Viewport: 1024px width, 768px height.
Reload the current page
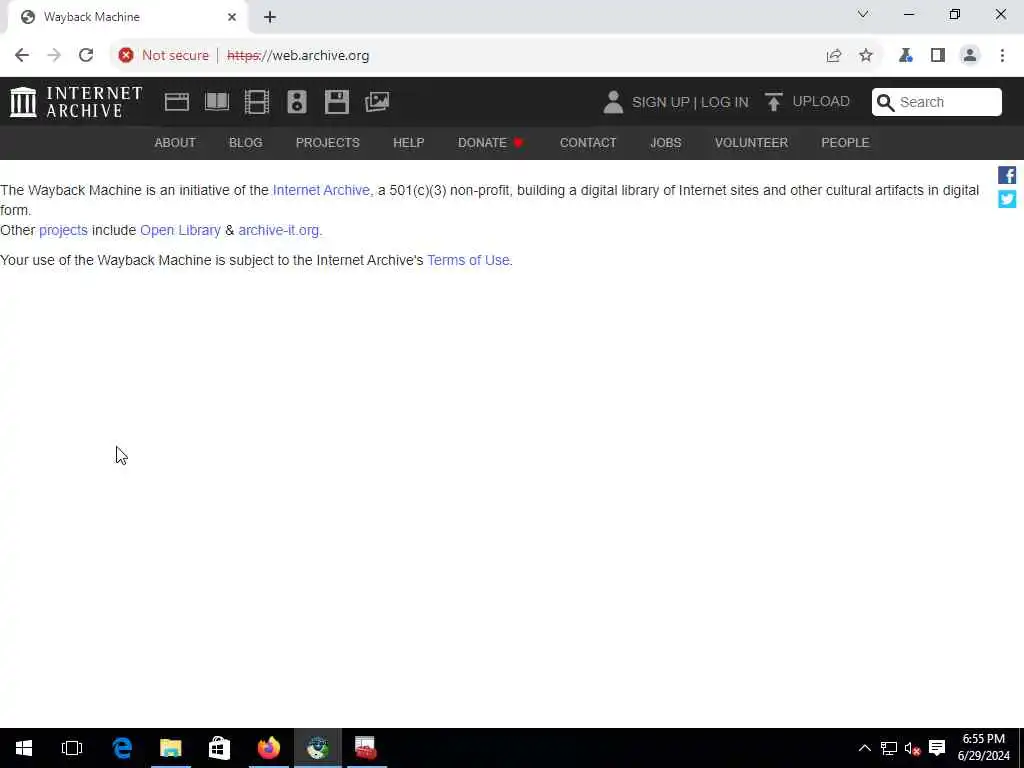click(x=86, y=56)
